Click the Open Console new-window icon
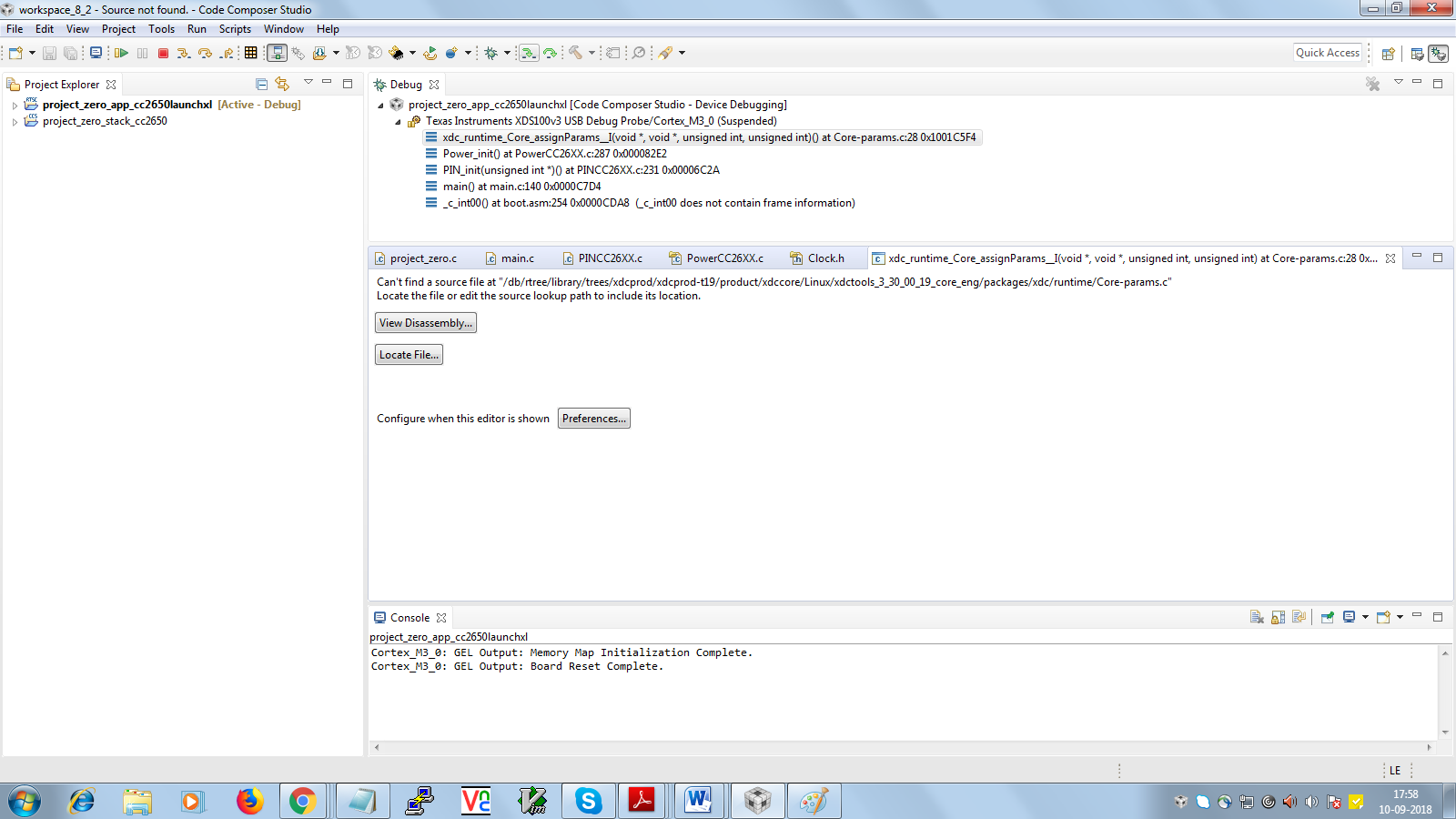Image resolution: width=1456 pixels, height=819 pixels. click(x=1383, y=617)
